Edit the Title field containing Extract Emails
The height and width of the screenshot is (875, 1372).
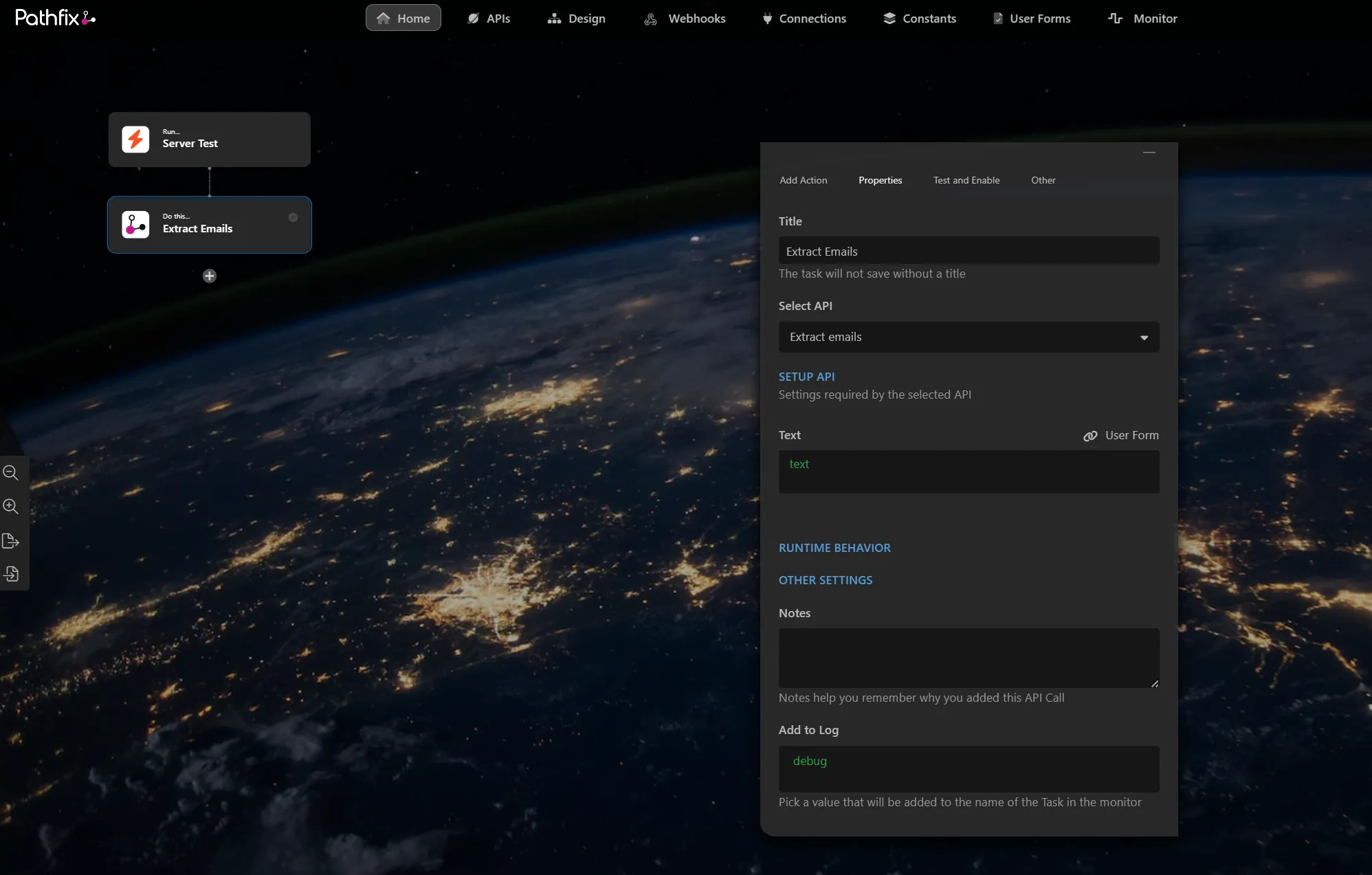(x=969, y=251)
